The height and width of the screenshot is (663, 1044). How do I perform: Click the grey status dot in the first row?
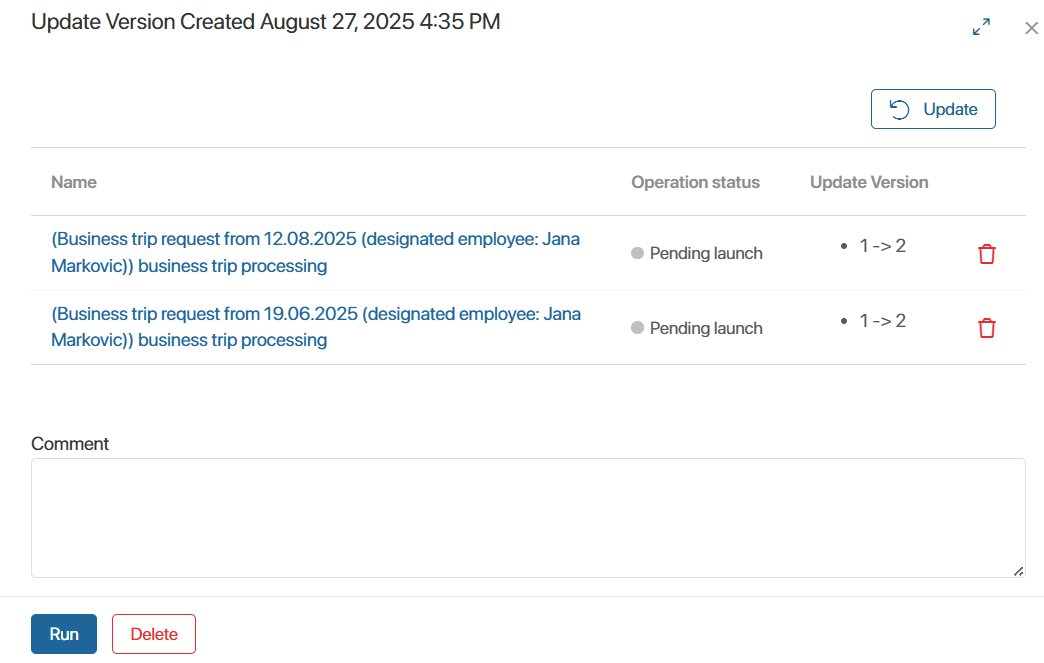coord(637,253)
